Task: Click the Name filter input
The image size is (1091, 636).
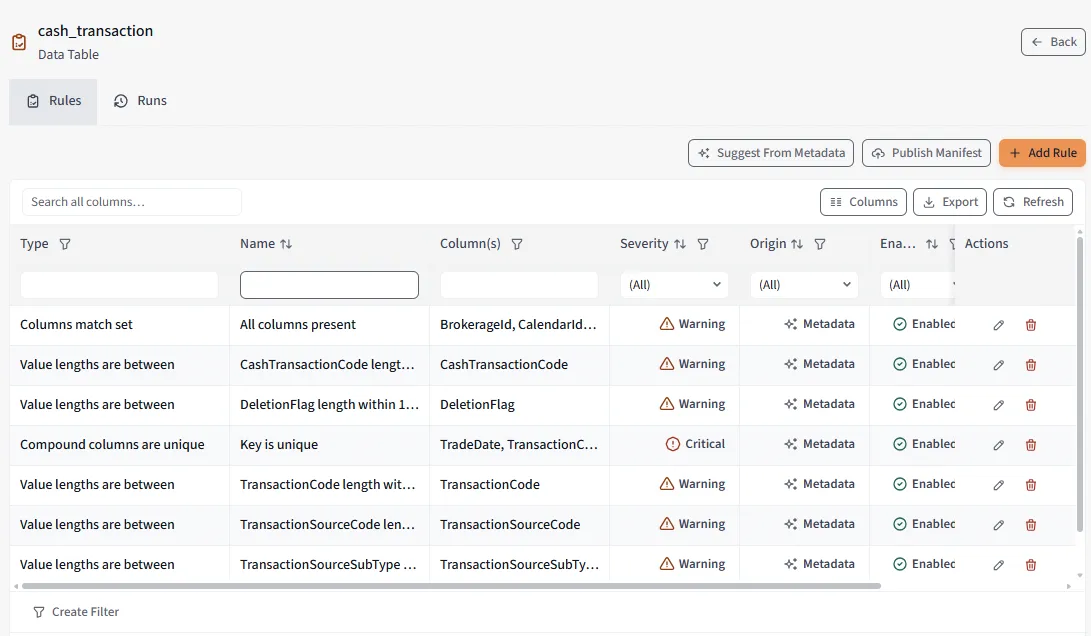Action: click(329, 285)
